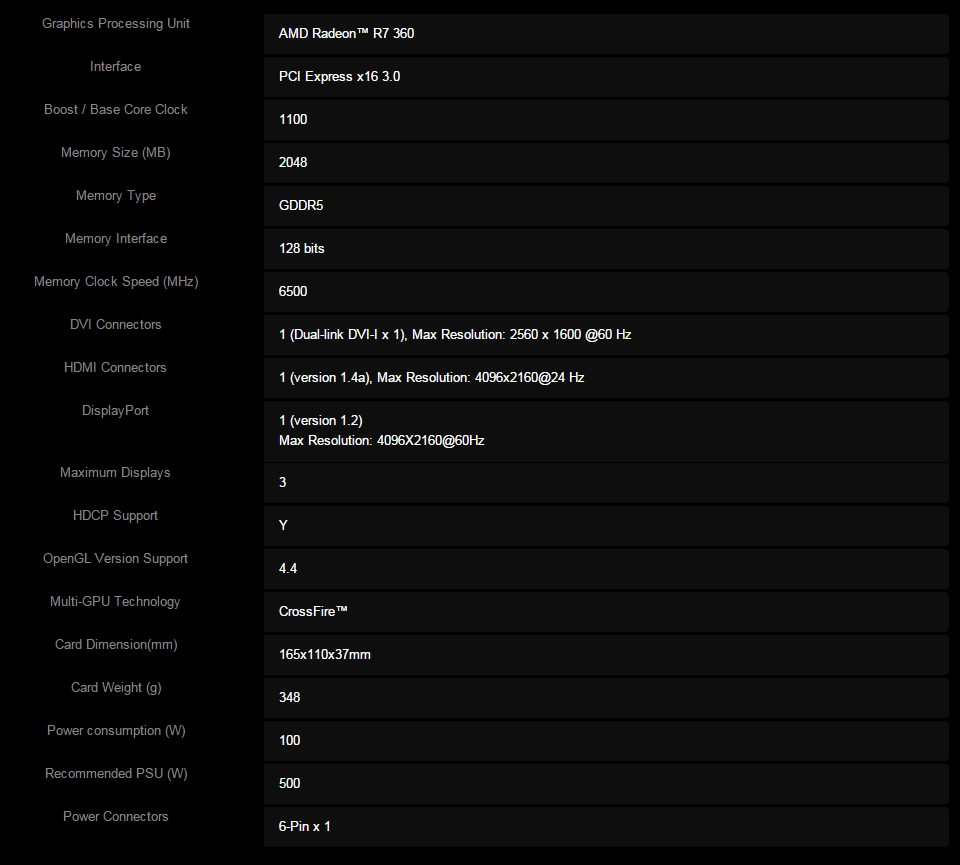Select the 128 bits memory interface value
This screenshot has height=865, width=960.
[302, 248]
